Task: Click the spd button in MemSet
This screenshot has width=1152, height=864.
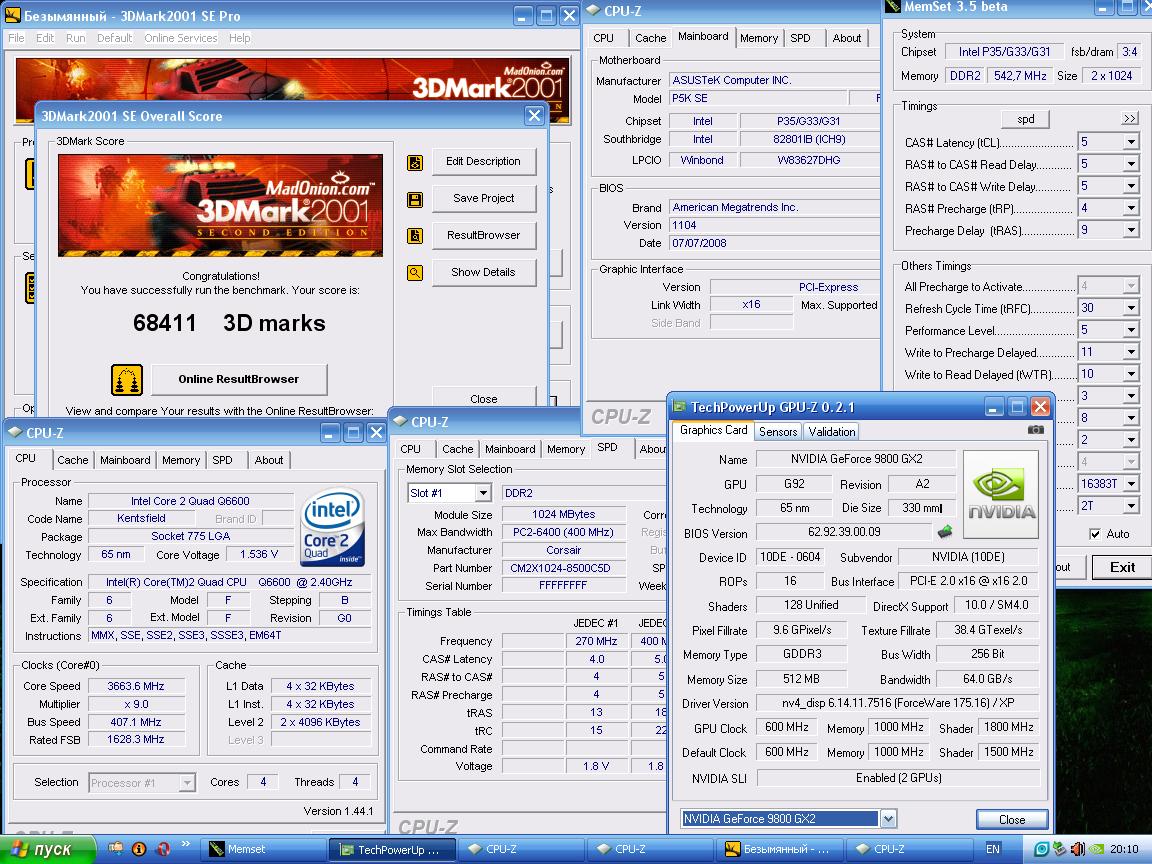Action: pyautogui.click(x=1026, y=119)
